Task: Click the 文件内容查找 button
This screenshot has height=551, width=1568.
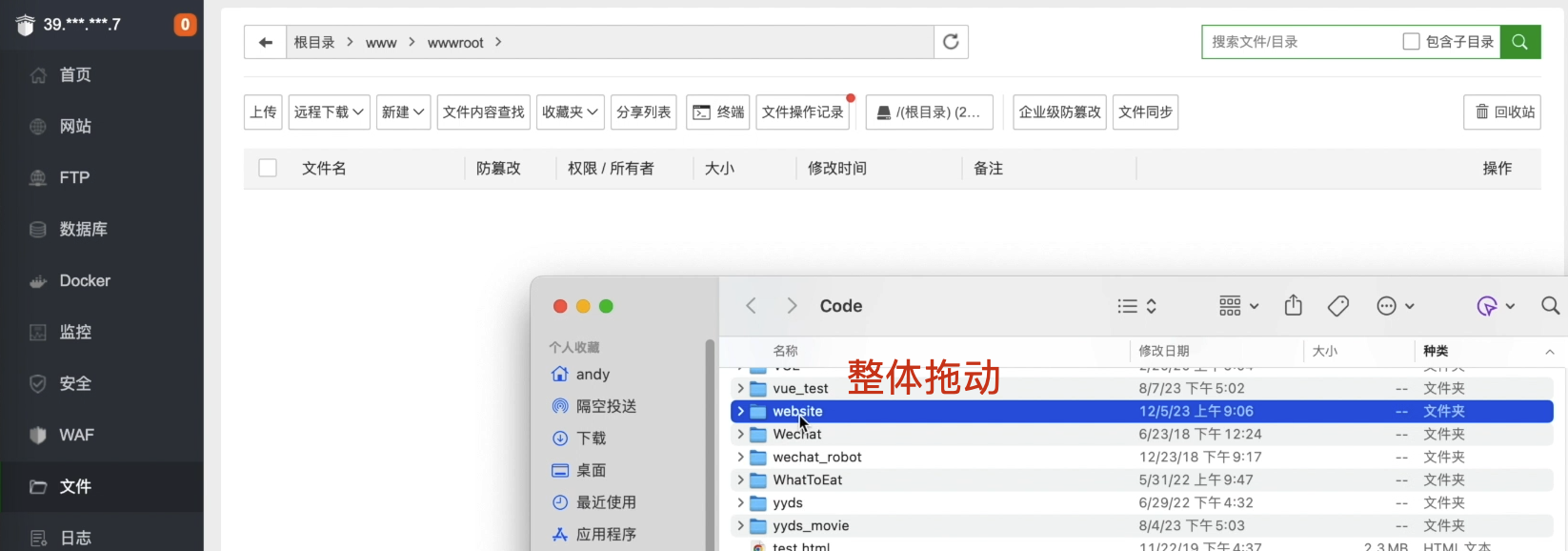Action: pyautogui.click(x=483, y=112)
